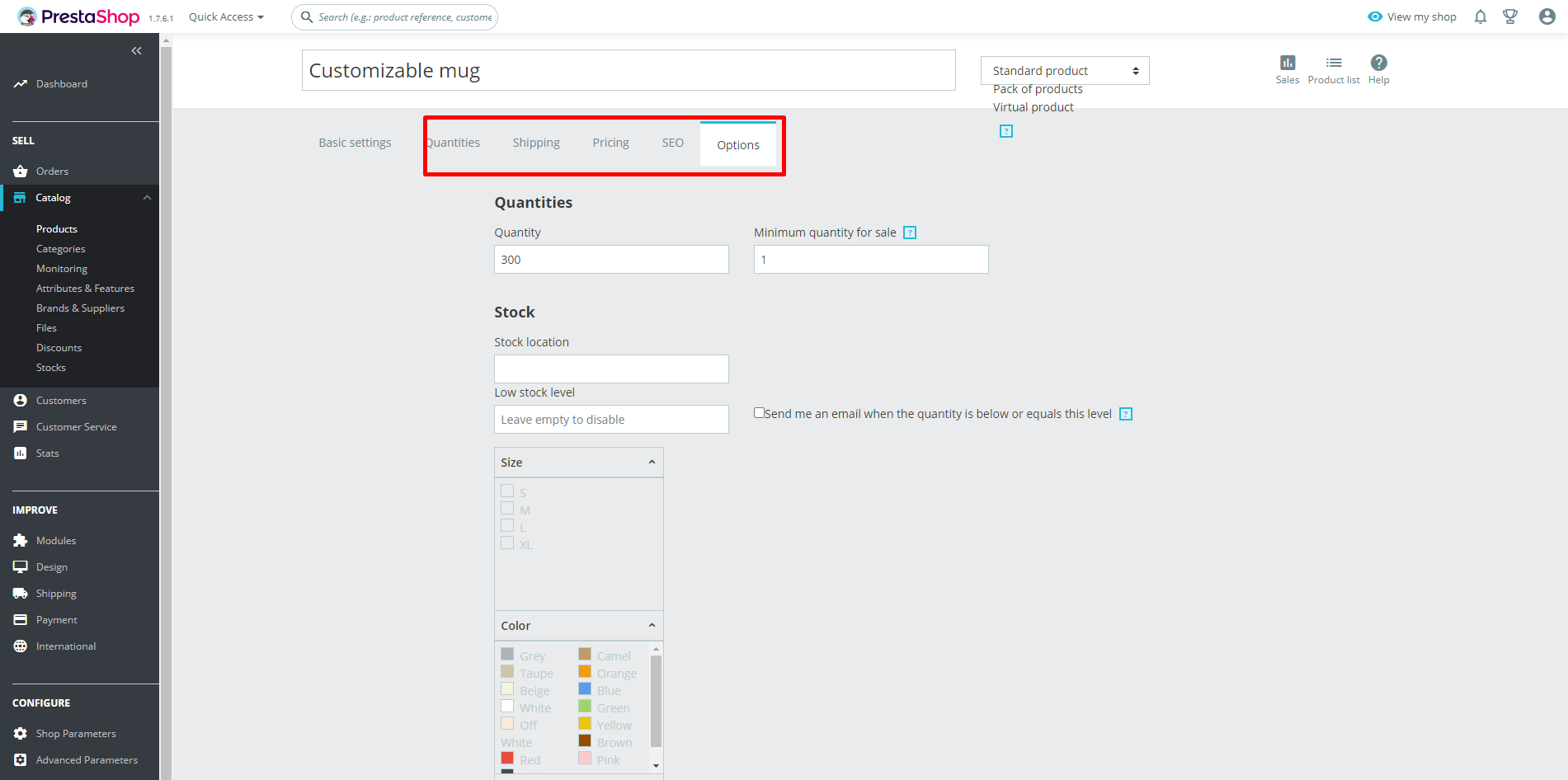Viewport: 1568px width, 780px height.
Task: Select Pack of products option
Action: [1038, 89]
